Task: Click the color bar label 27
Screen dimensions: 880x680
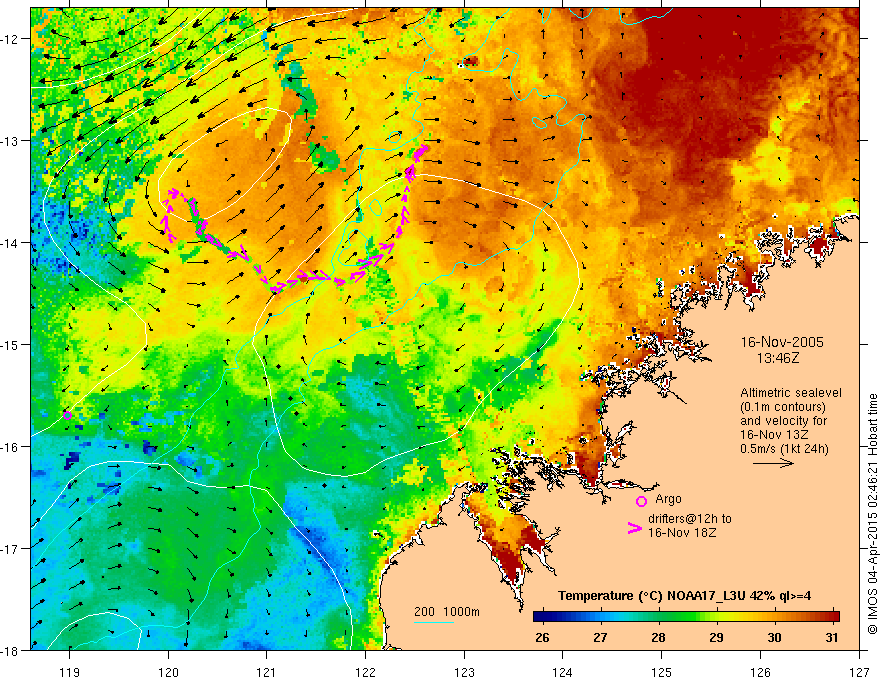Action: pos(601,638)
